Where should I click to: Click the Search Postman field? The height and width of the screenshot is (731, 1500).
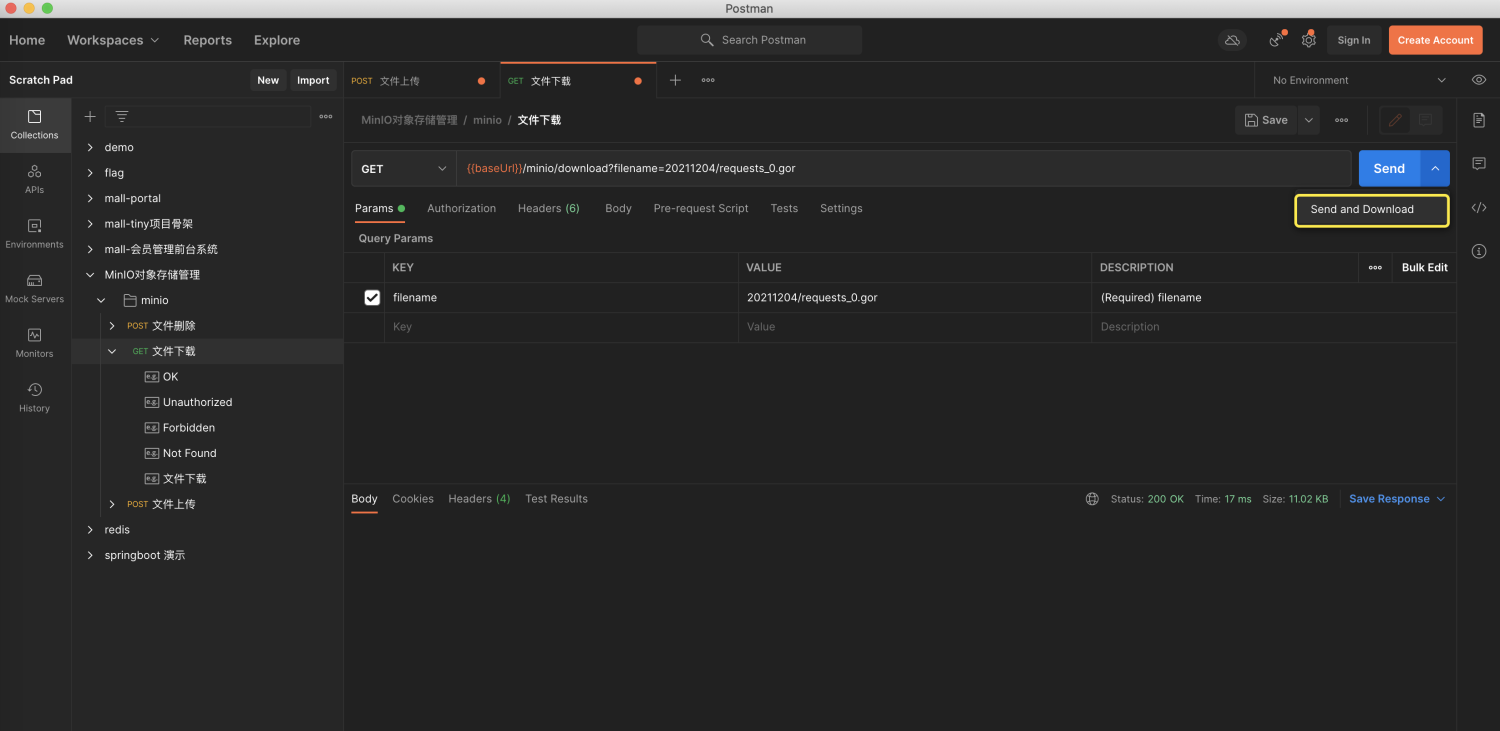point(750,40)
